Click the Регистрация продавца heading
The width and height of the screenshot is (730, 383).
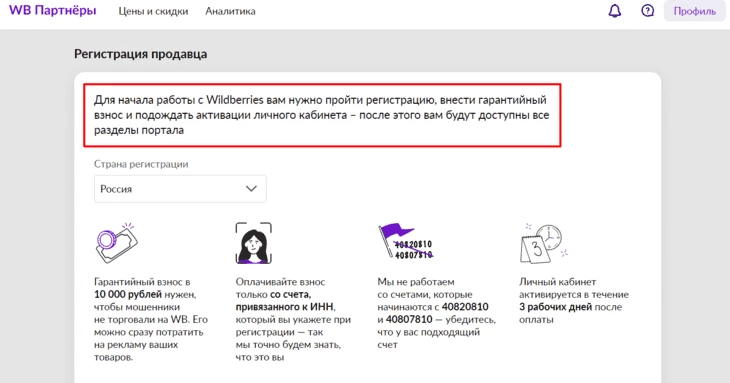141,54
